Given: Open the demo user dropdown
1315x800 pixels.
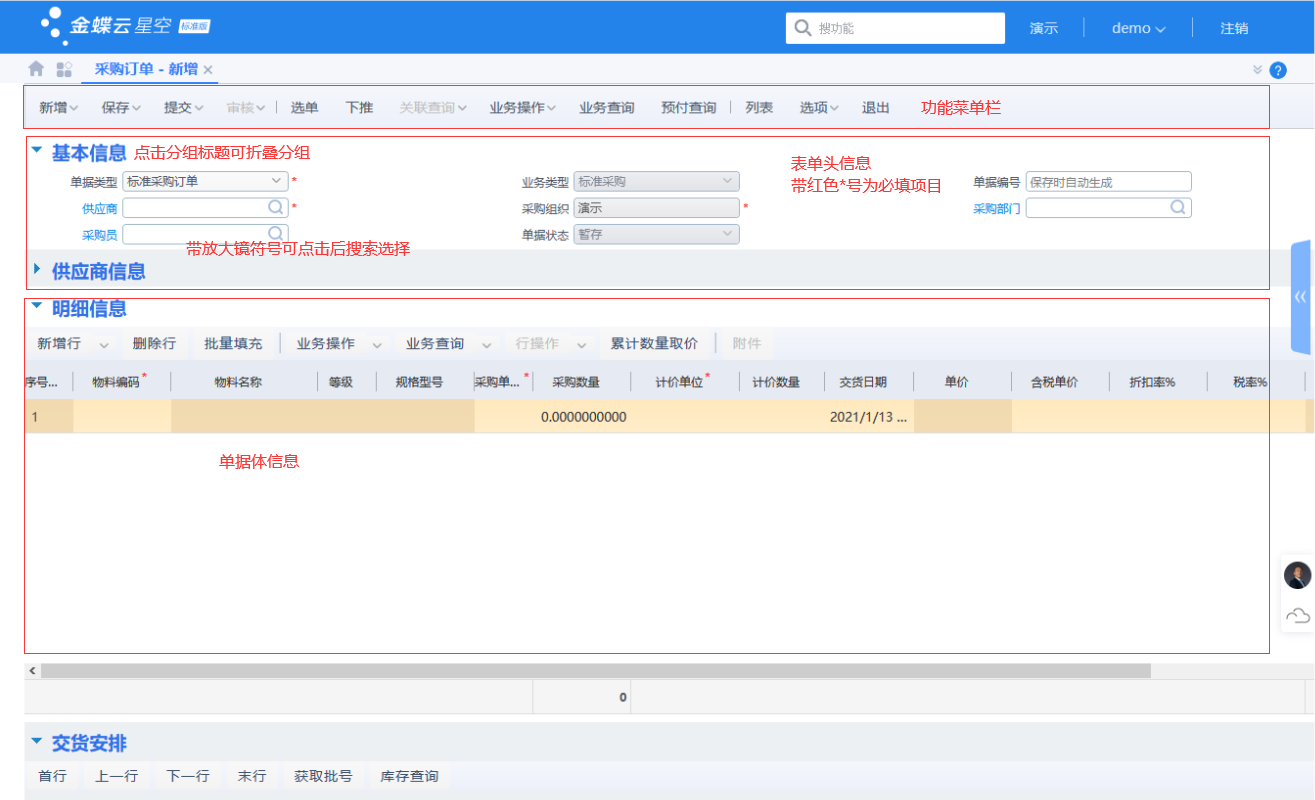Looking at the screenshot, I should [x=1138, y=28].
